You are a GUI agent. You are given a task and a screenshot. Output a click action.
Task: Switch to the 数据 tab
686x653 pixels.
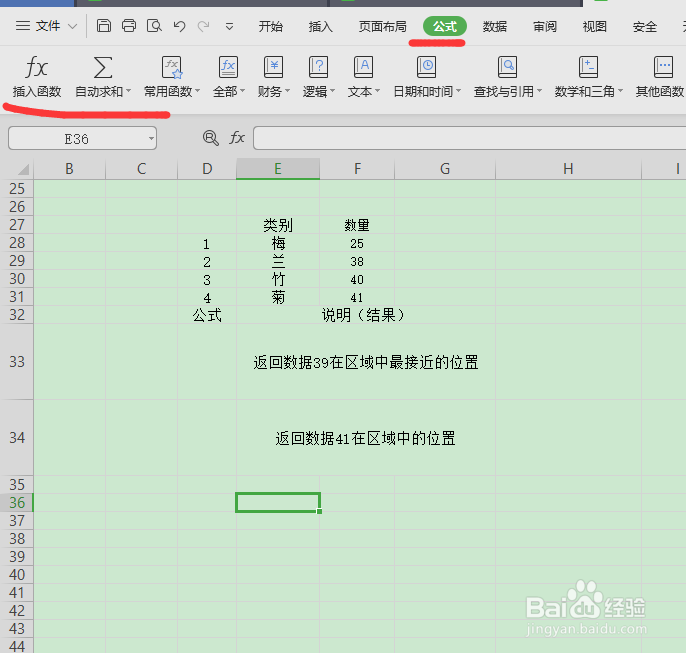point(494,26)
